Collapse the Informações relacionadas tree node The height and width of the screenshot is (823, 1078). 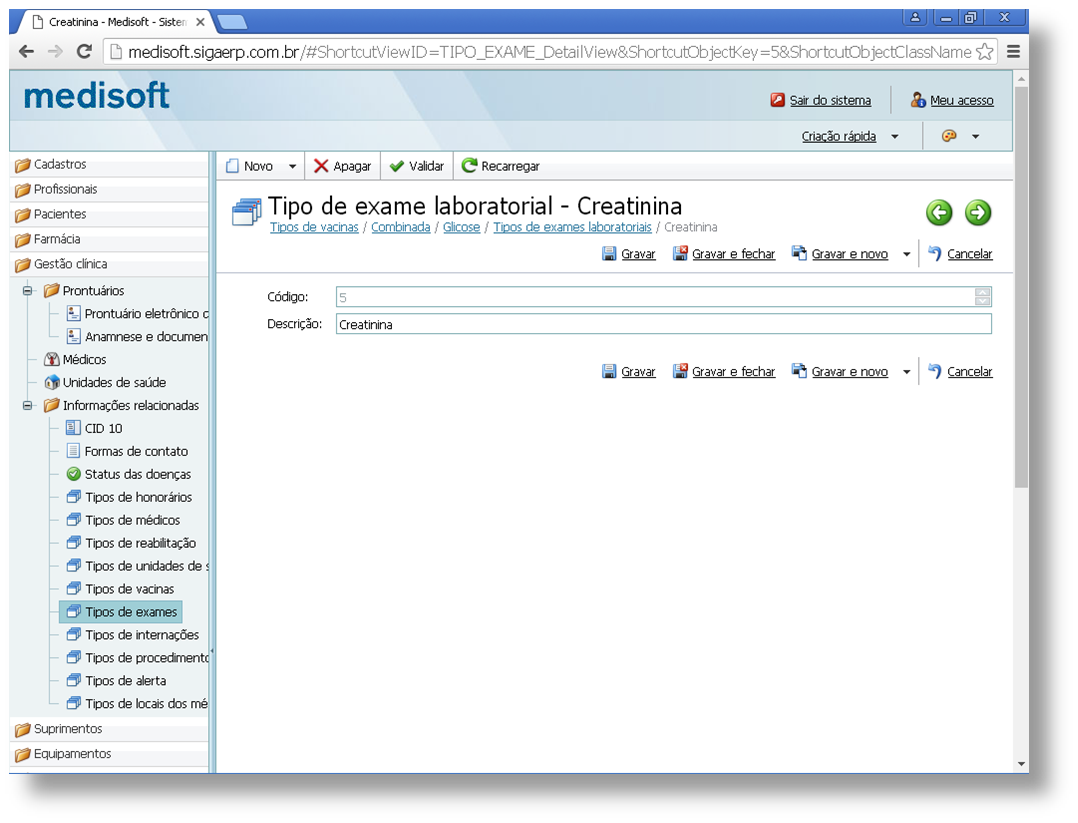coord(28,406)
